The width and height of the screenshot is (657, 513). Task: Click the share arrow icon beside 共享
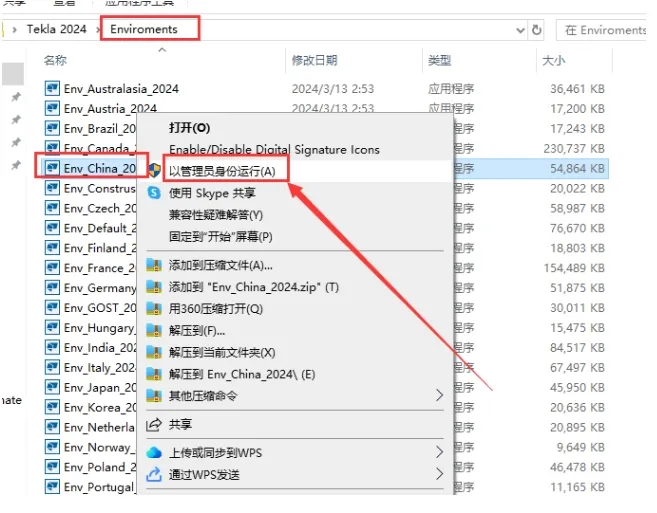click(154, 424)
